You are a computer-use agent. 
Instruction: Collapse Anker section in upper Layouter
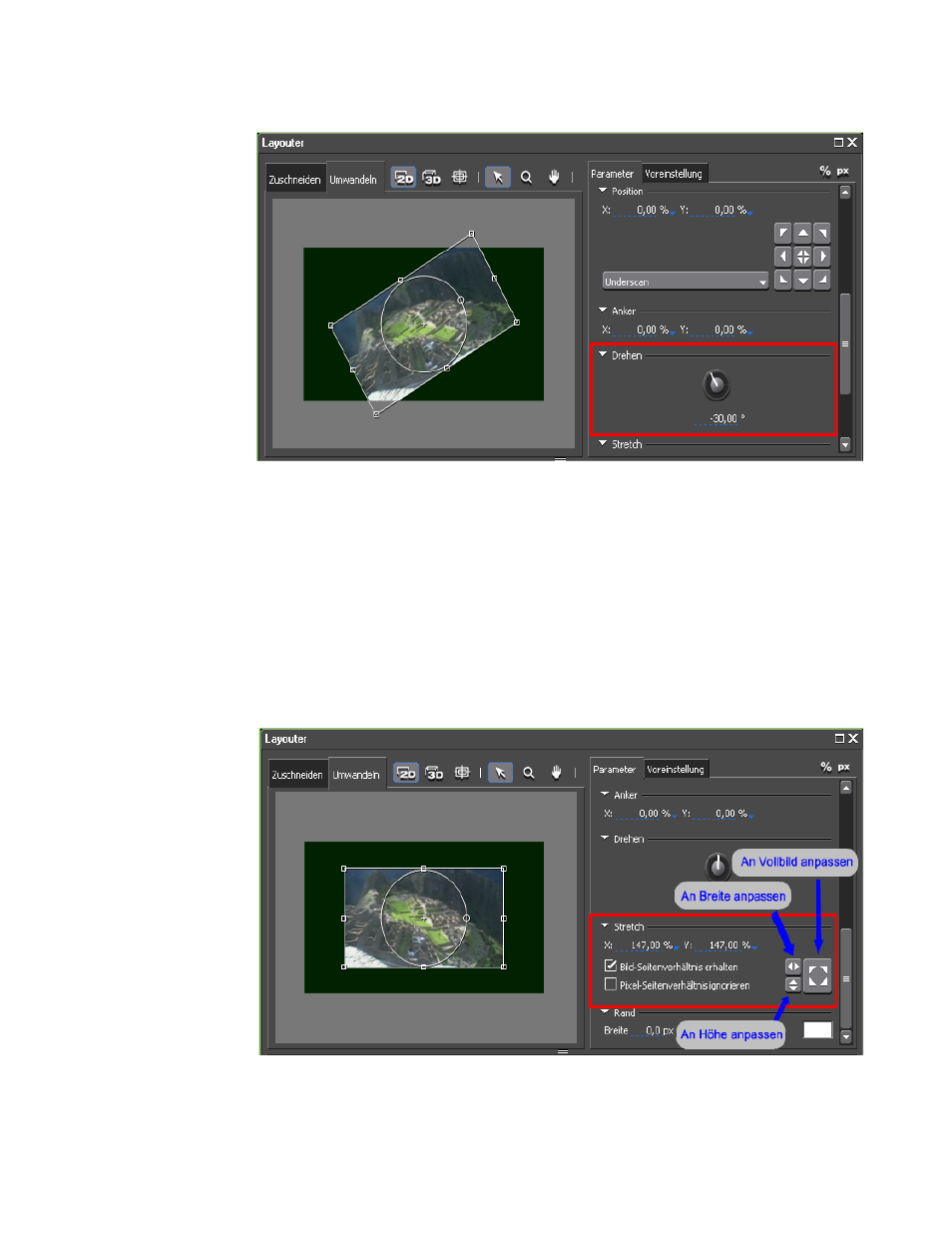pos(603,309)
